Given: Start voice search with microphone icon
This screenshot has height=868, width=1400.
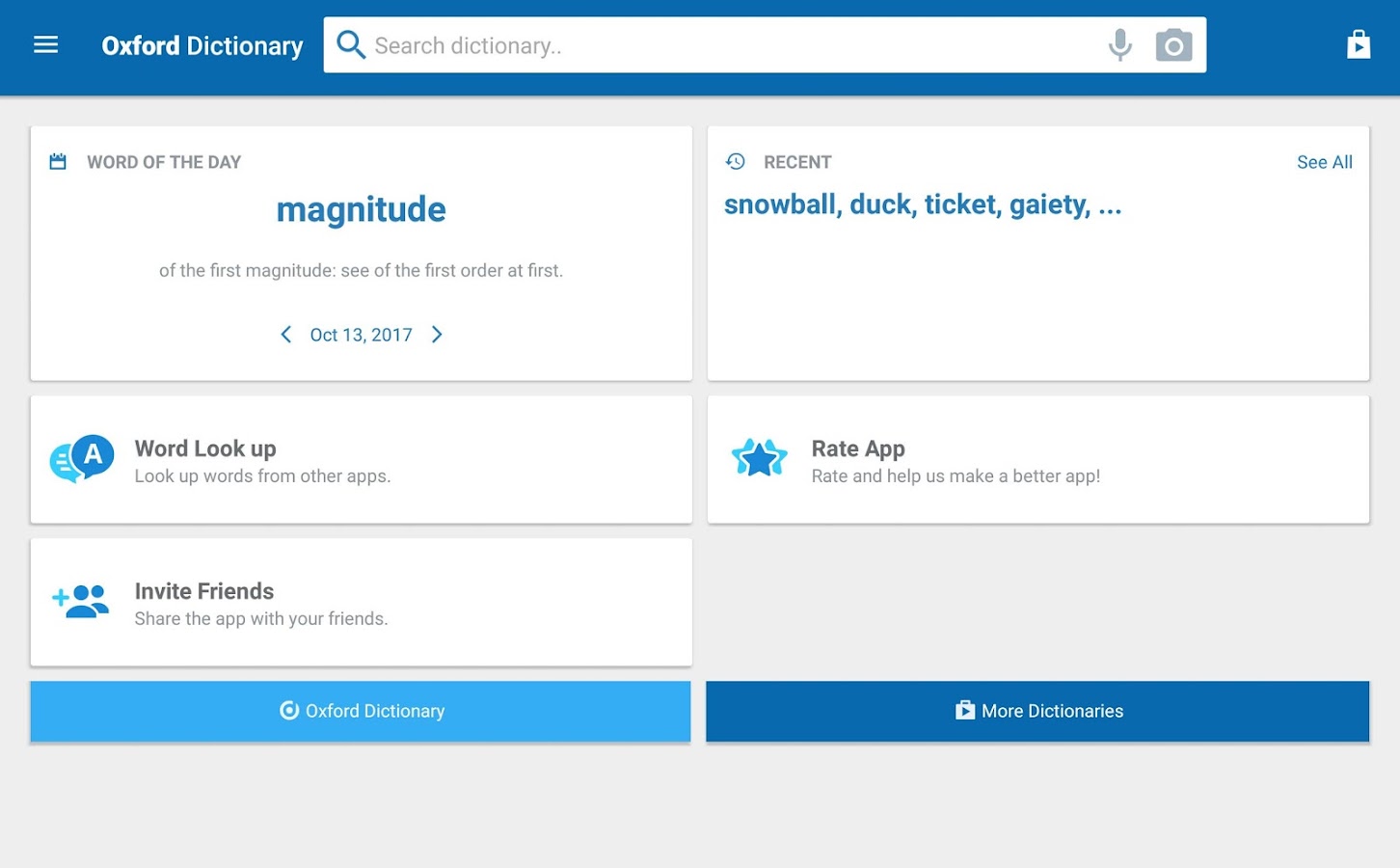Looking at the screenshot, I should click(x=1119, y=44).
